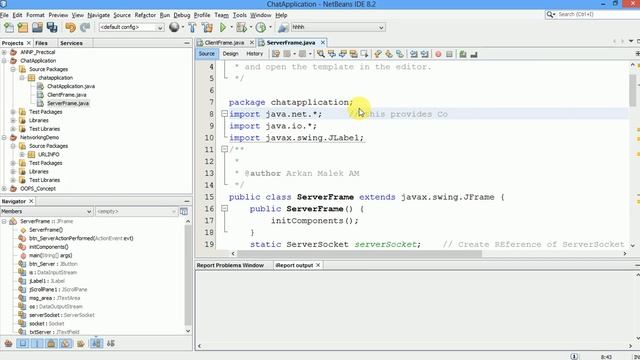640x360 pixels.
Task: Run the project with green play icon
Action: [223, 27]
